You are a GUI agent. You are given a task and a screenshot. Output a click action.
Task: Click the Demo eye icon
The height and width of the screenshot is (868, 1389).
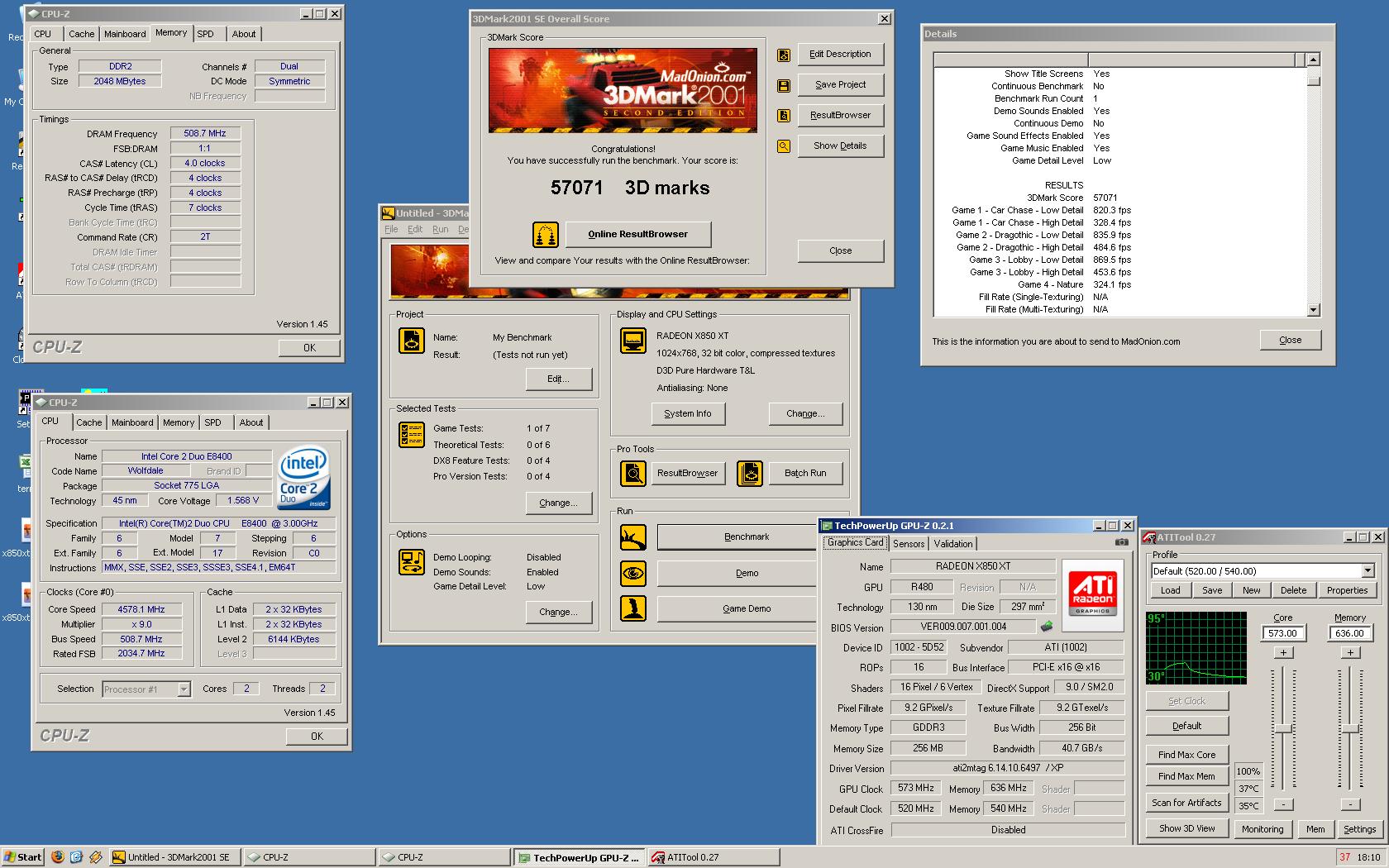(633, 573)
